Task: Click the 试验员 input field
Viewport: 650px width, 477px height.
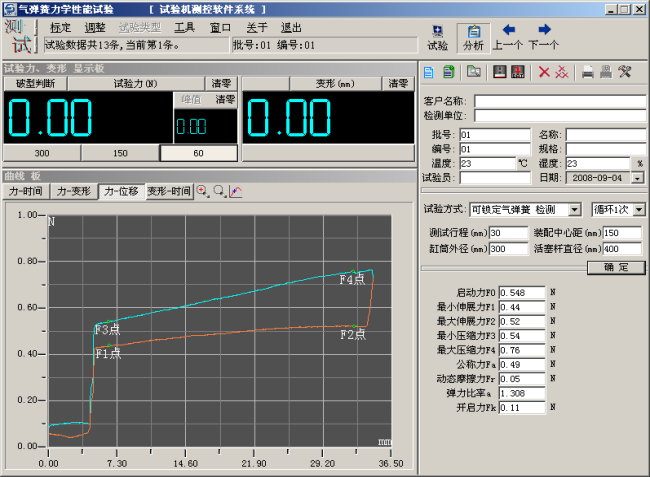Action: (x=495, y=178)
